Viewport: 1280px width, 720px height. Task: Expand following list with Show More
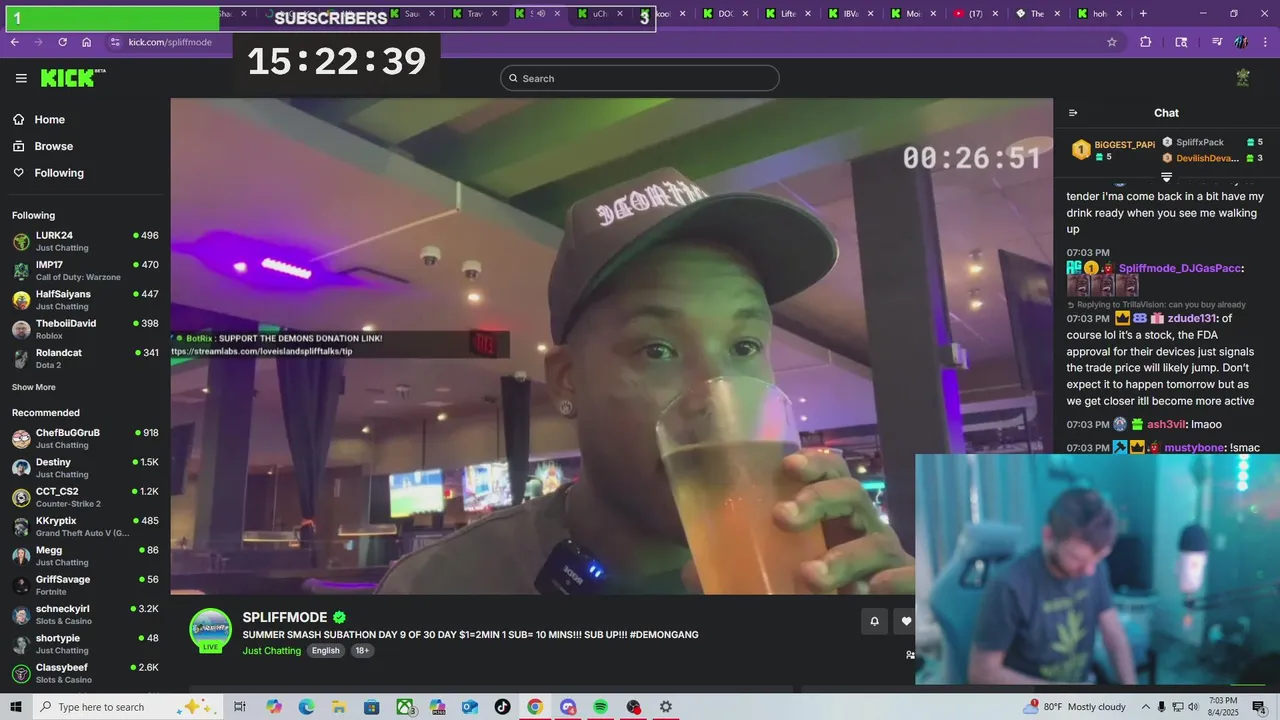(x=34, y=387)
